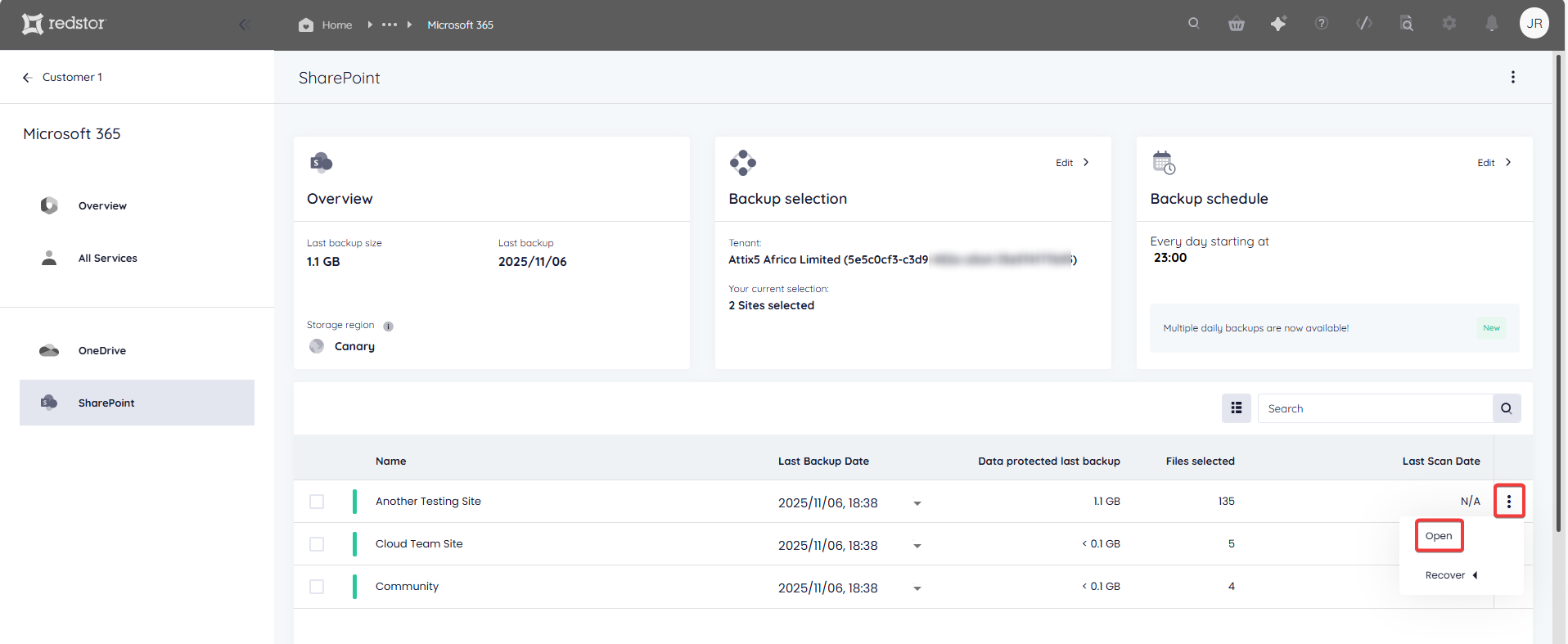Expand the Recover submenu

click(1452, 575)
